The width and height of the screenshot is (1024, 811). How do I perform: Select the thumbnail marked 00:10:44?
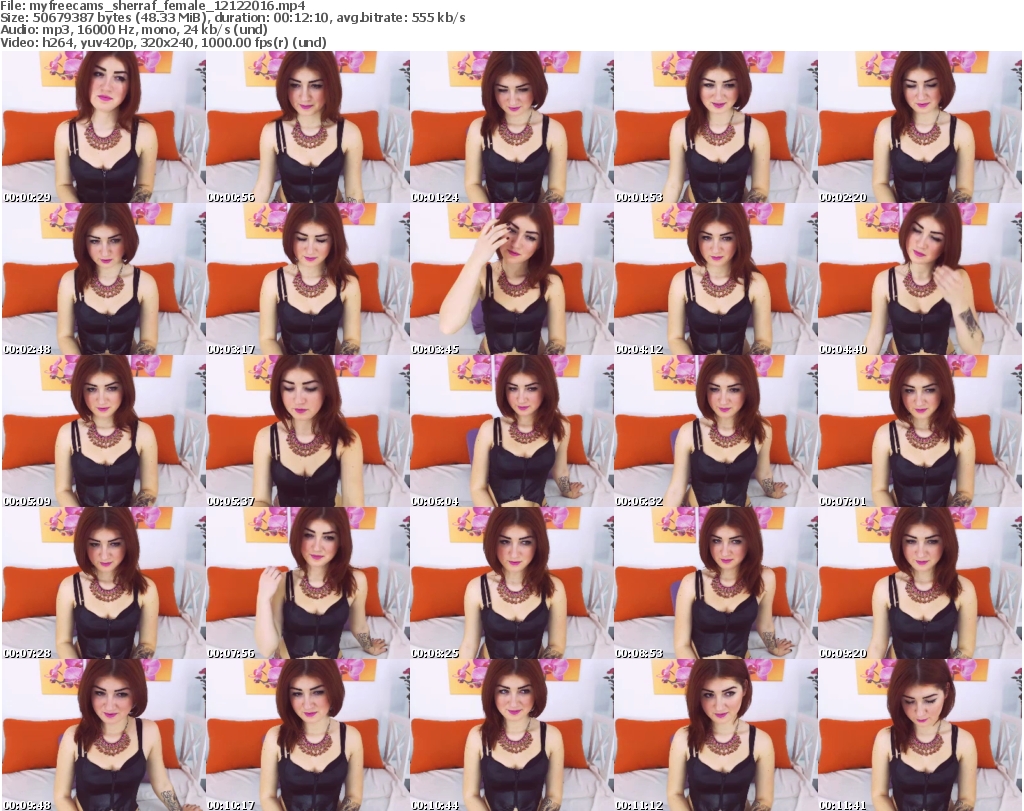tap(511, 735)
